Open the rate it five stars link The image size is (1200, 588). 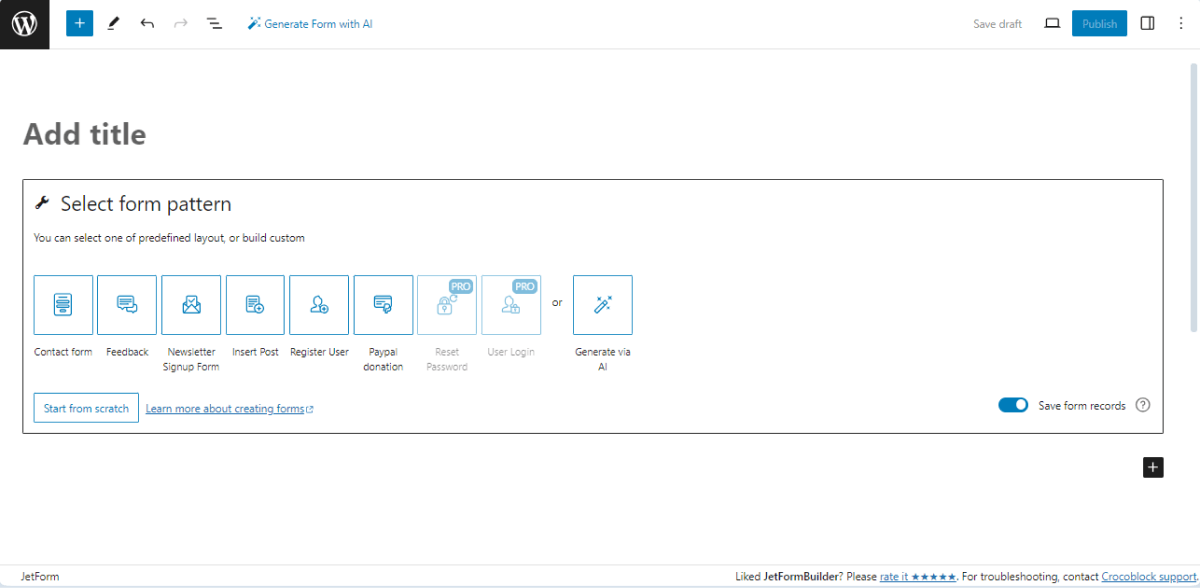tap(917, 577)
